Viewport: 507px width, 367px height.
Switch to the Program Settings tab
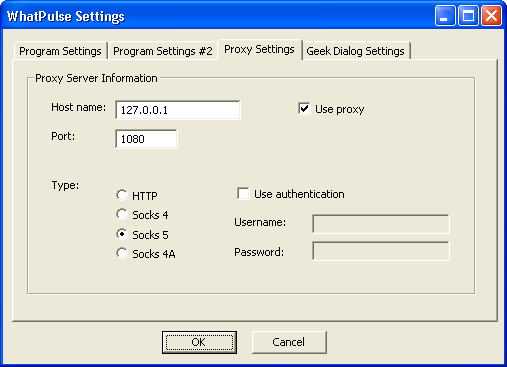60,51
